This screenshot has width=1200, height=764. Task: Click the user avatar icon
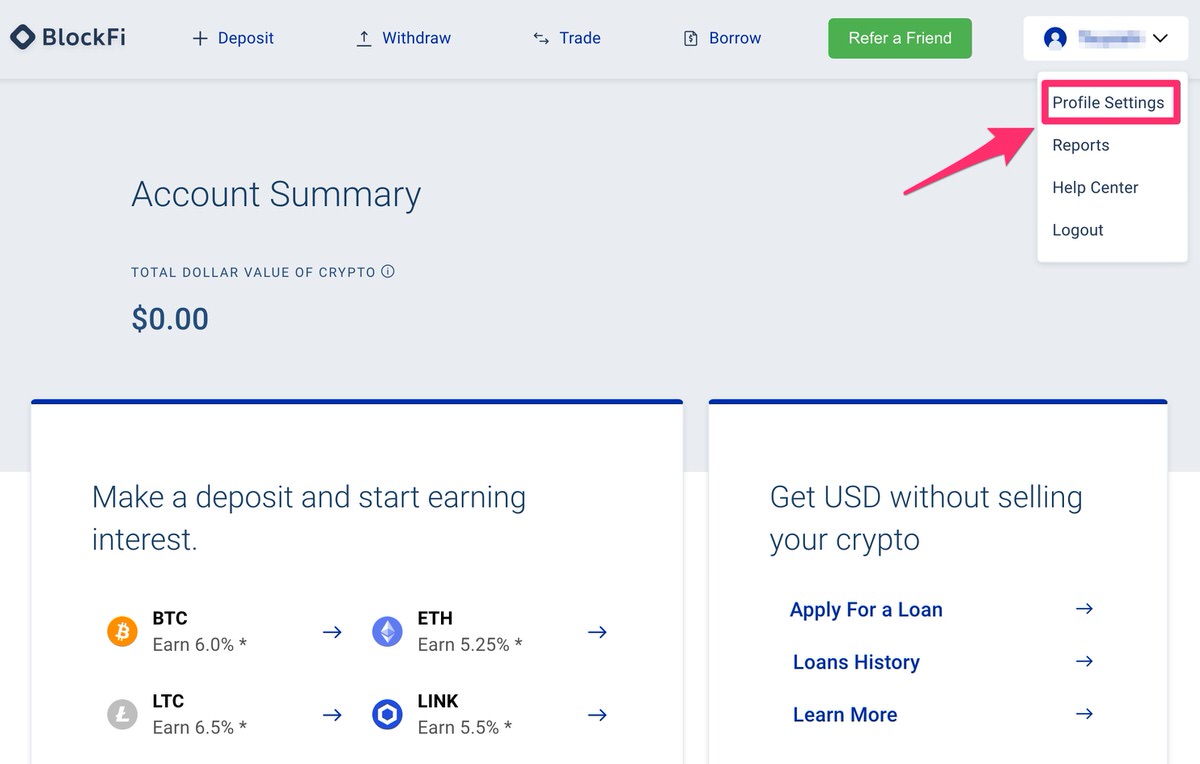click(1055, 38)
